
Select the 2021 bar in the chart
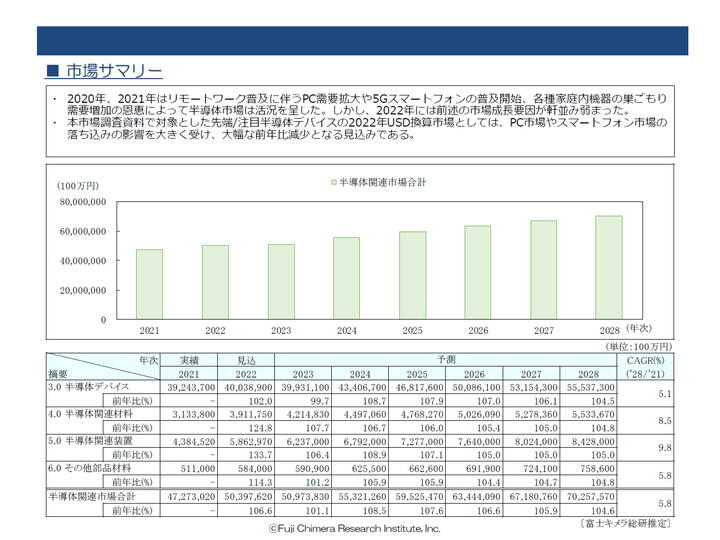149,284
